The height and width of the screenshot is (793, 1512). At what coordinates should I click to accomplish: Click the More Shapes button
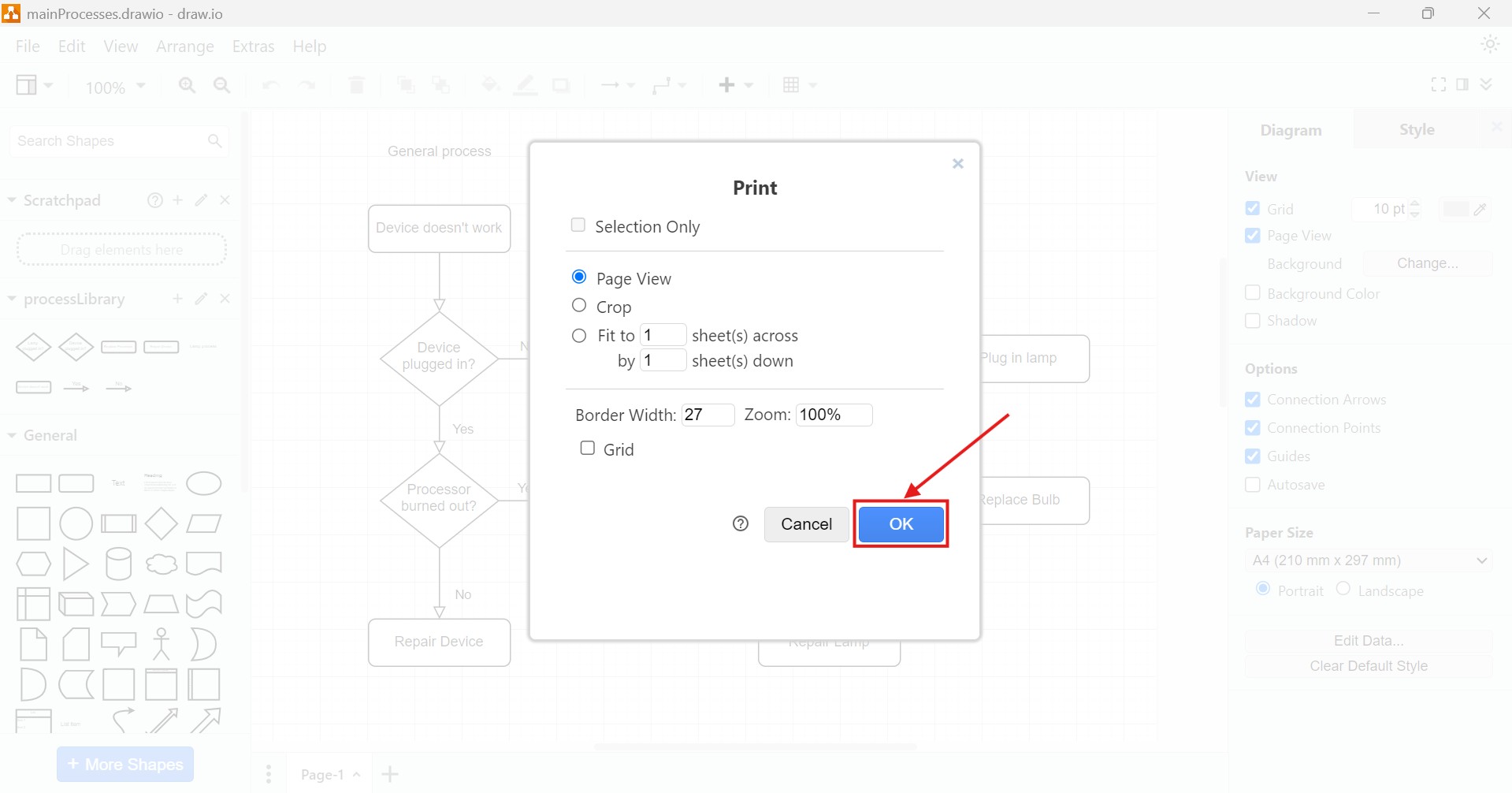click(124, 764)
